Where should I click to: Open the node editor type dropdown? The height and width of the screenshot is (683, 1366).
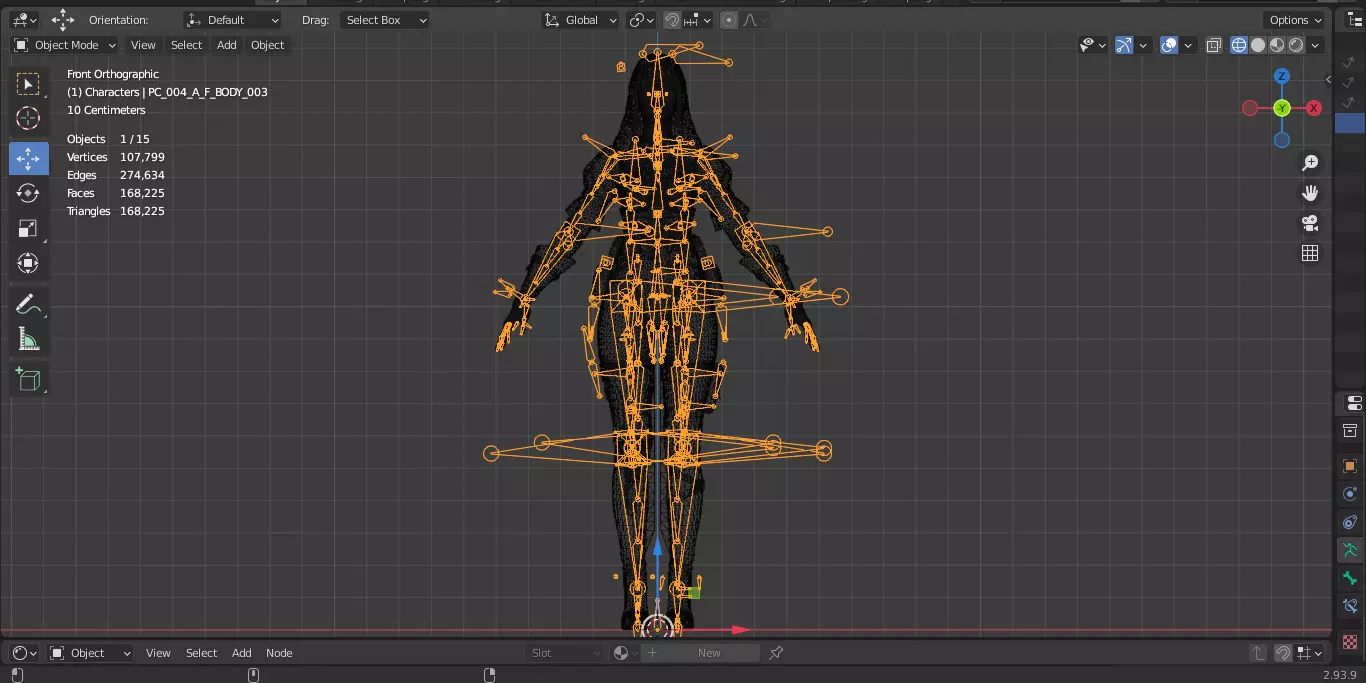24,653
